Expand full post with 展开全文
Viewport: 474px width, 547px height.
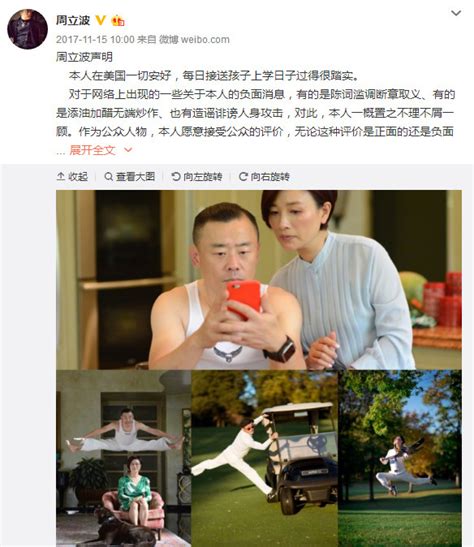pyautogui.click(x=92, y=150)
